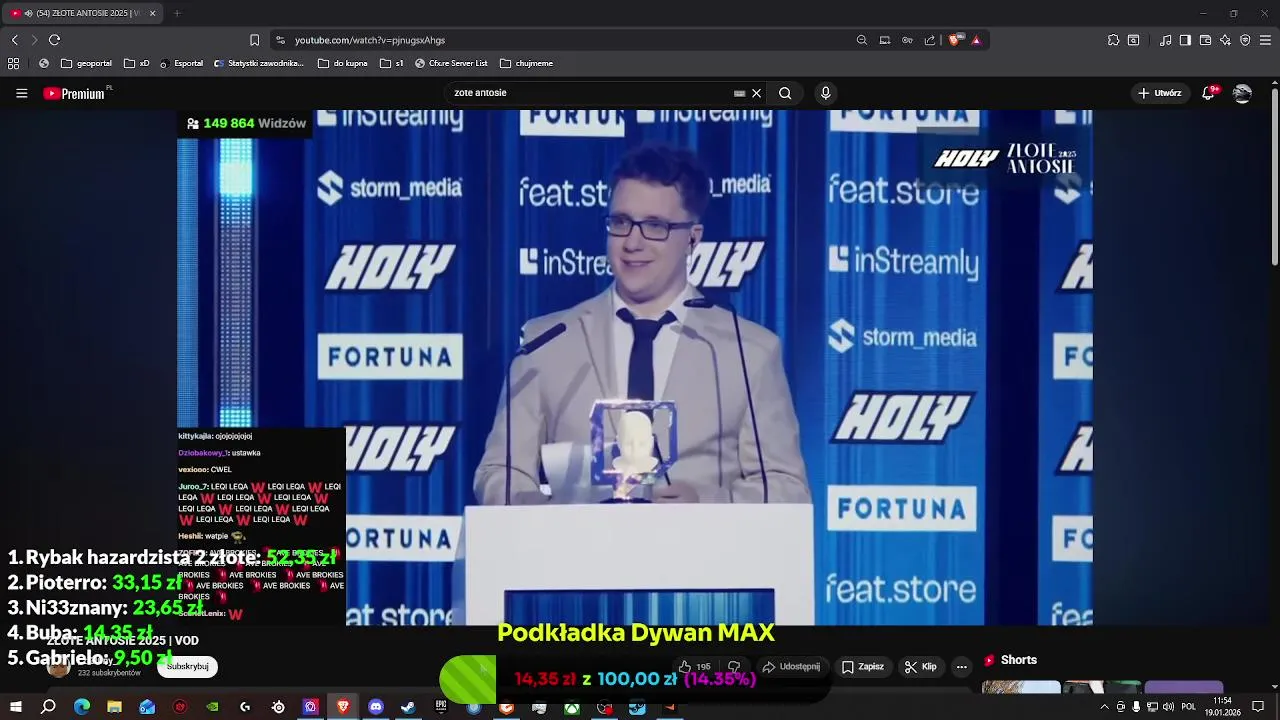
Task: Open the do kupna bookmark folder
Action: (x=344, y=63)
